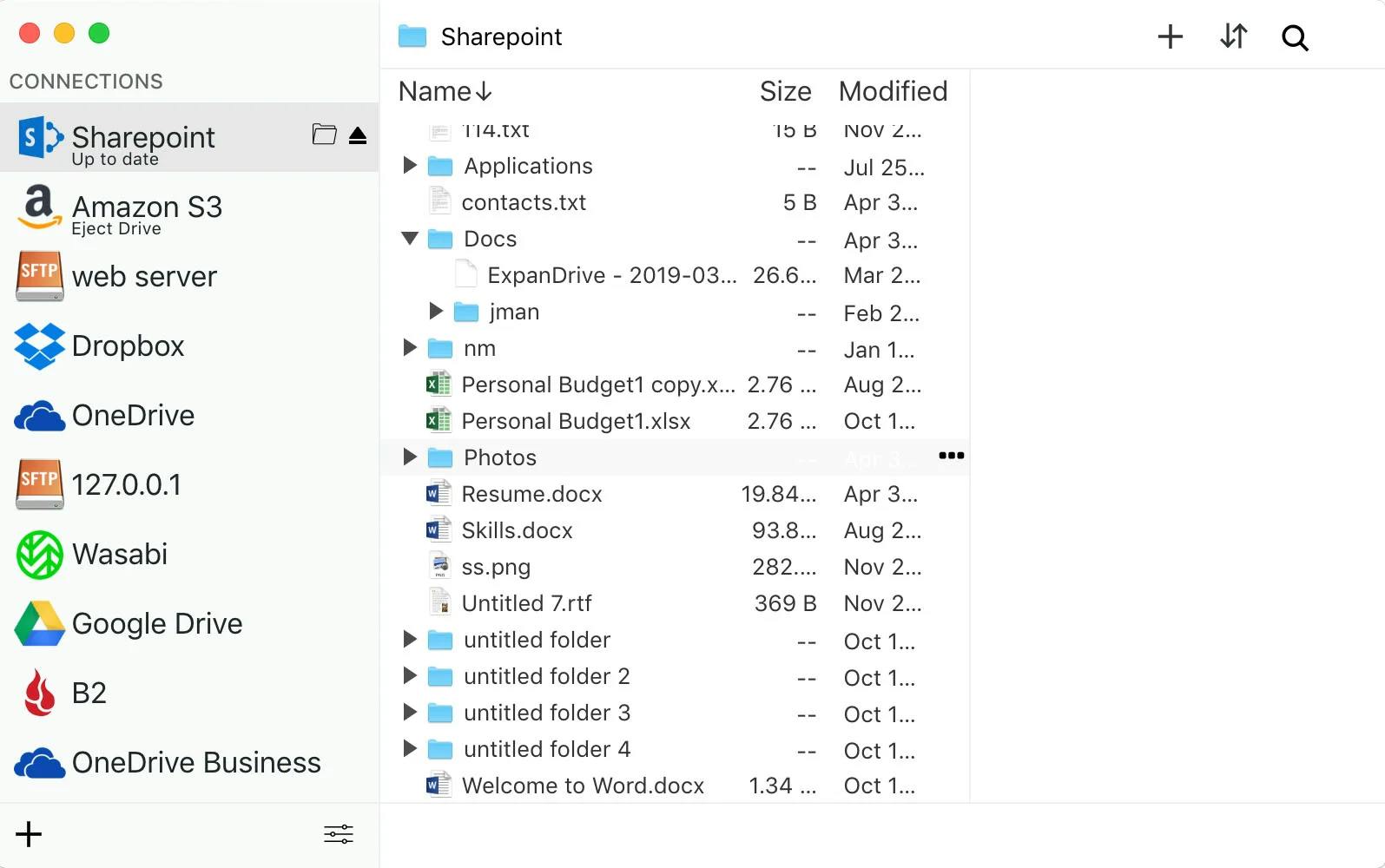Select the Untitled 7.rtf file name
The width and height of the screenshot is (1385, 868).
tap(526, 603)
